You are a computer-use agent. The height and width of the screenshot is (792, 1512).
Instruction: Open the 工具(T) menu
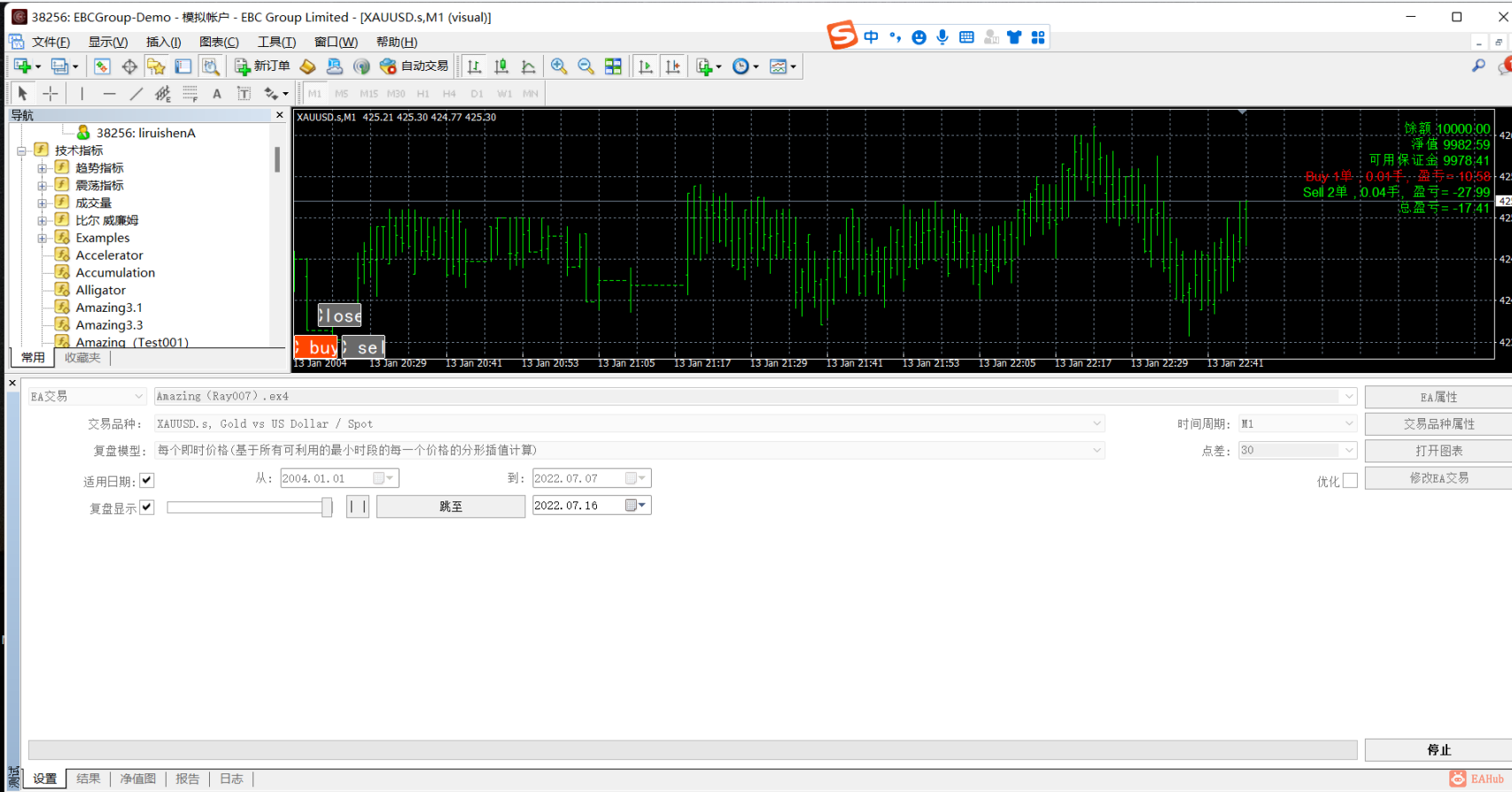pos(276,42)
